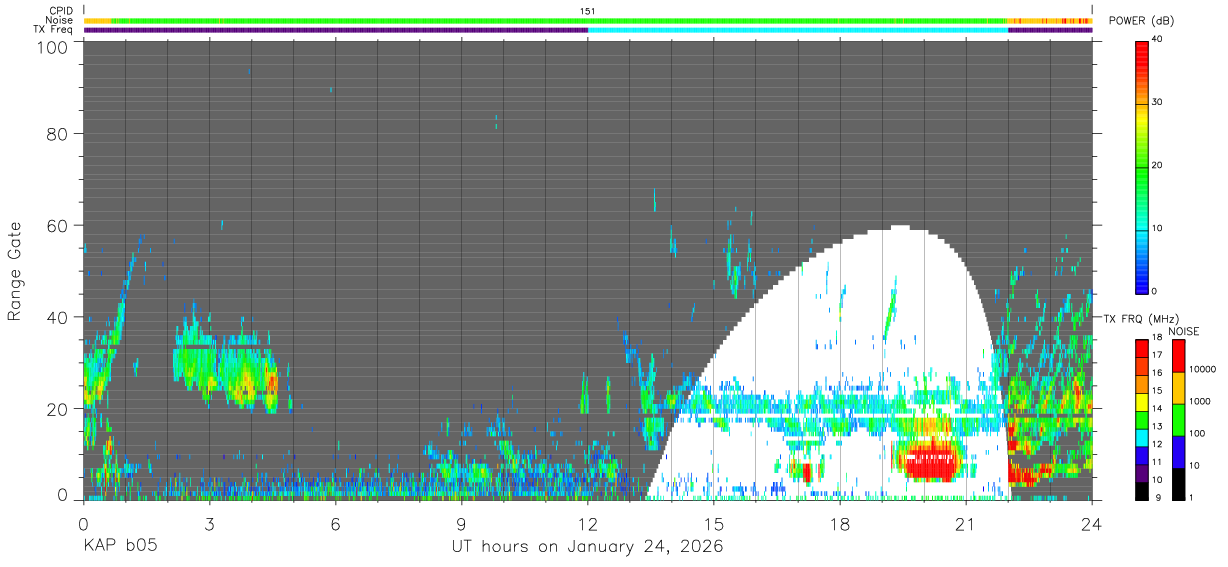
Task: Click the x-axis tick label '12'
Action: (587, 523)
